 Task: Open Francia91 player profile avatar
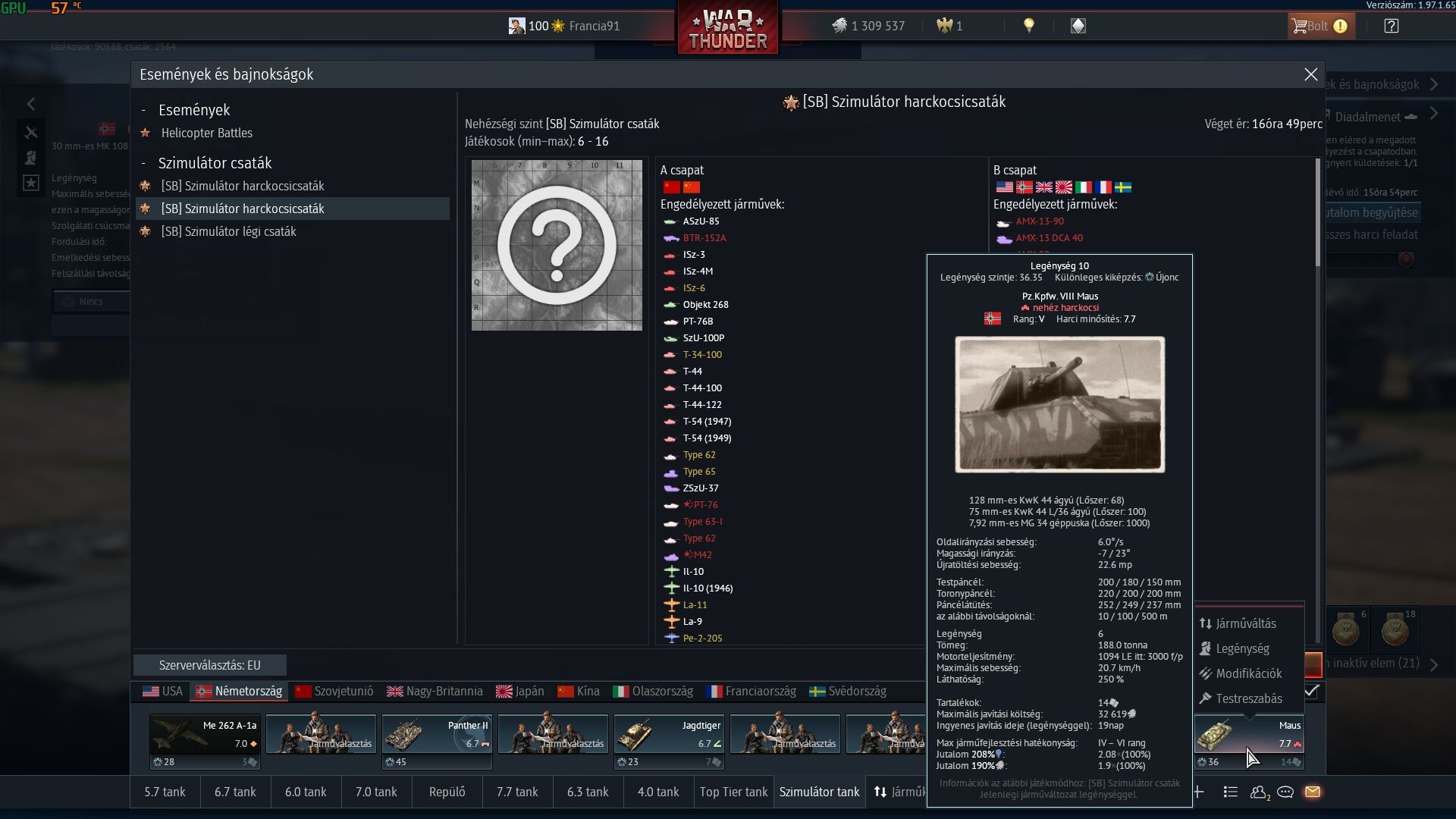point(516,26)
